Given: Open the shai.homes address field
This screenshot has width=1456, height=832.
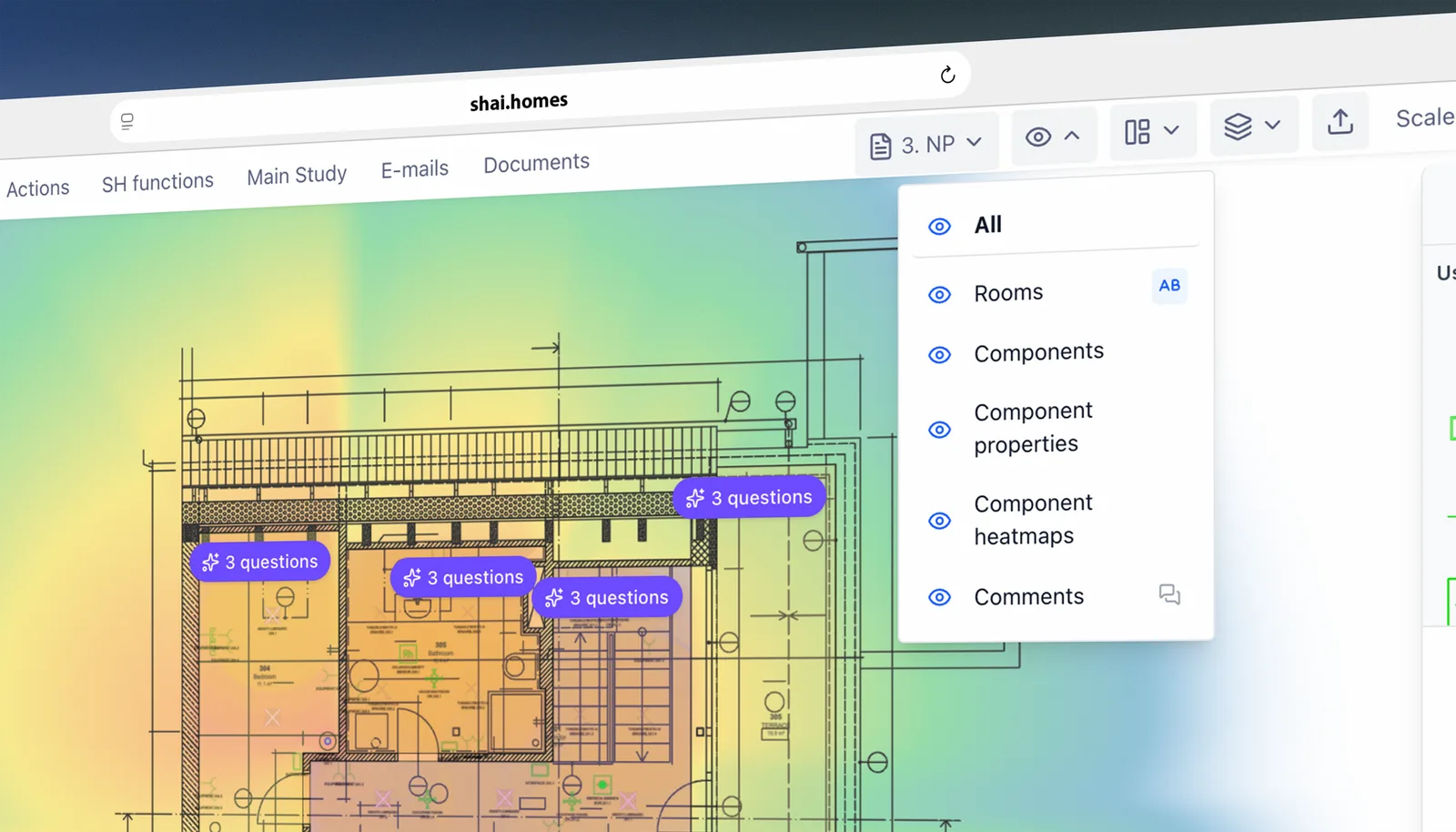Looking at the screenshot, I should point(541,98).
